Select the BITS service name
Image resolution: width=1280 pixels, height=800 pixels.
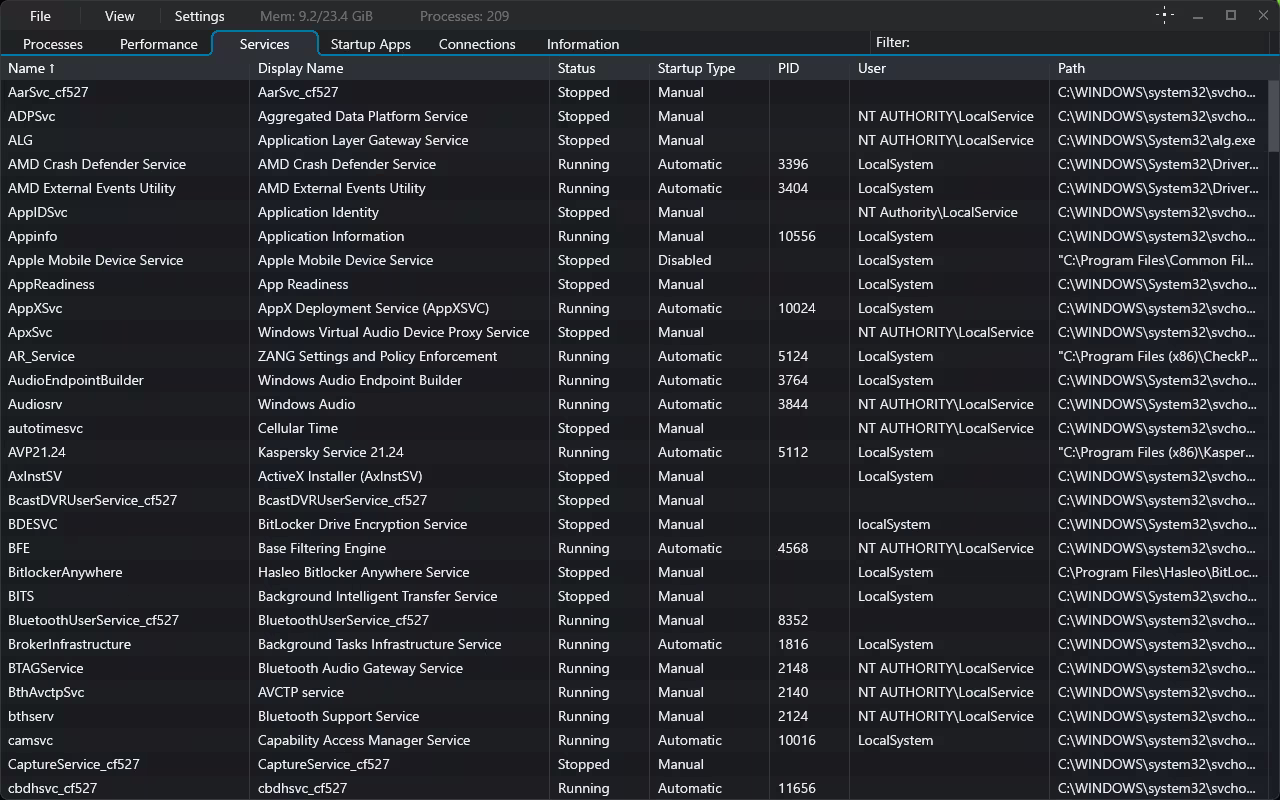tap(21, 596)
